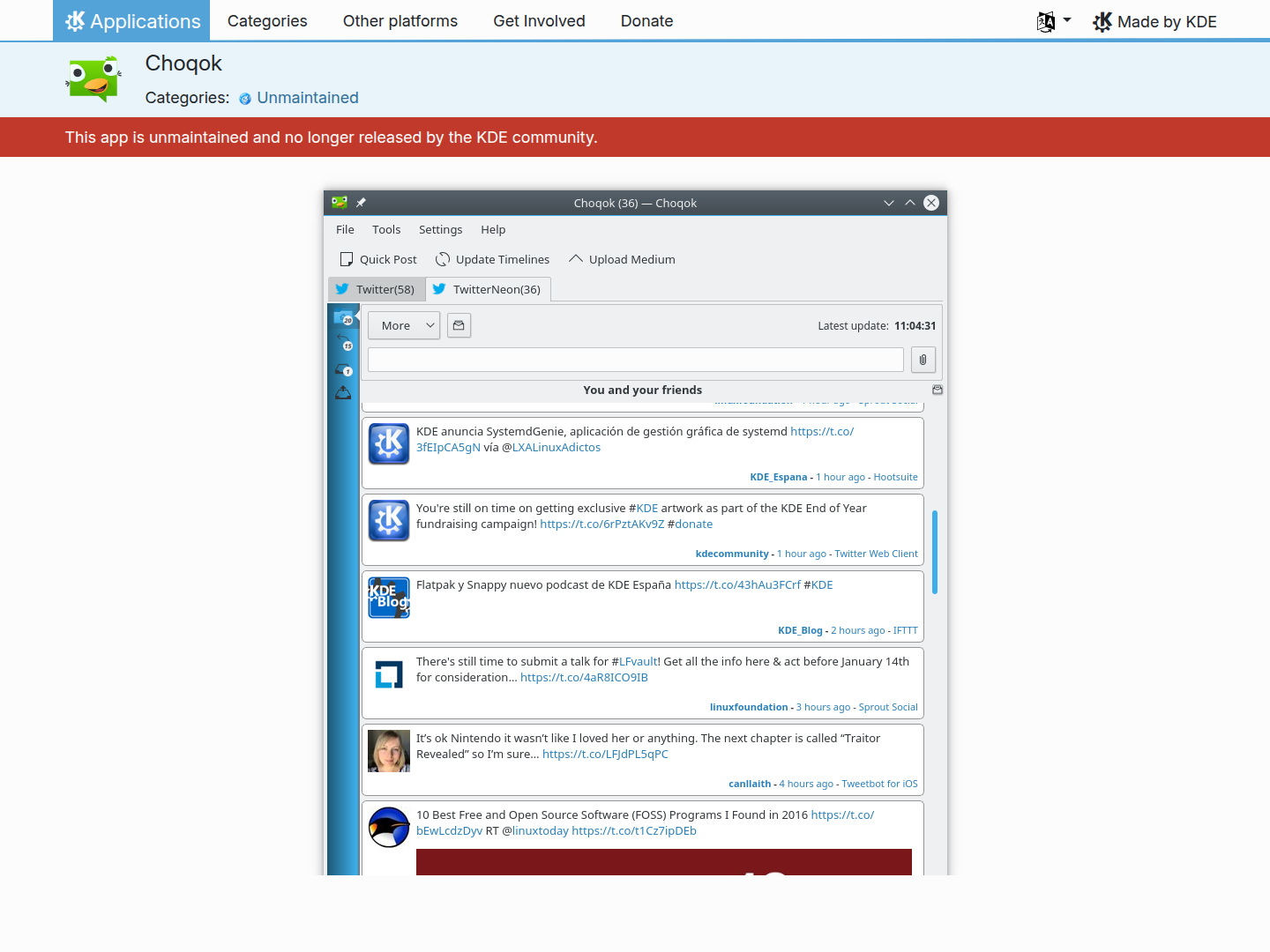The image size is (1270, 952).
Task: Click the Tweetbot for iOS link
Action: click(880, 784)
